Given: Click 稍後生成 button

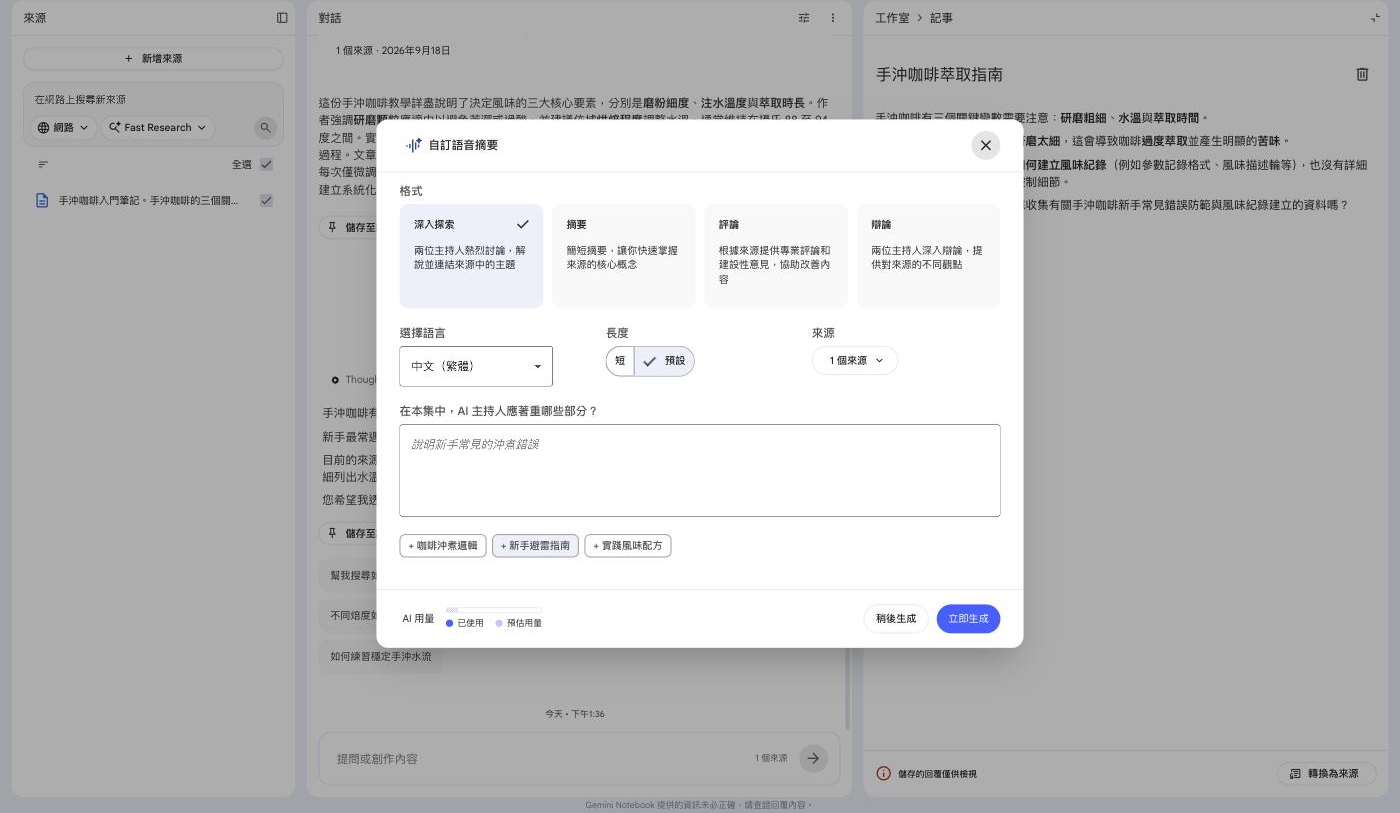Looking at the screenshot, I should (896, 619).
